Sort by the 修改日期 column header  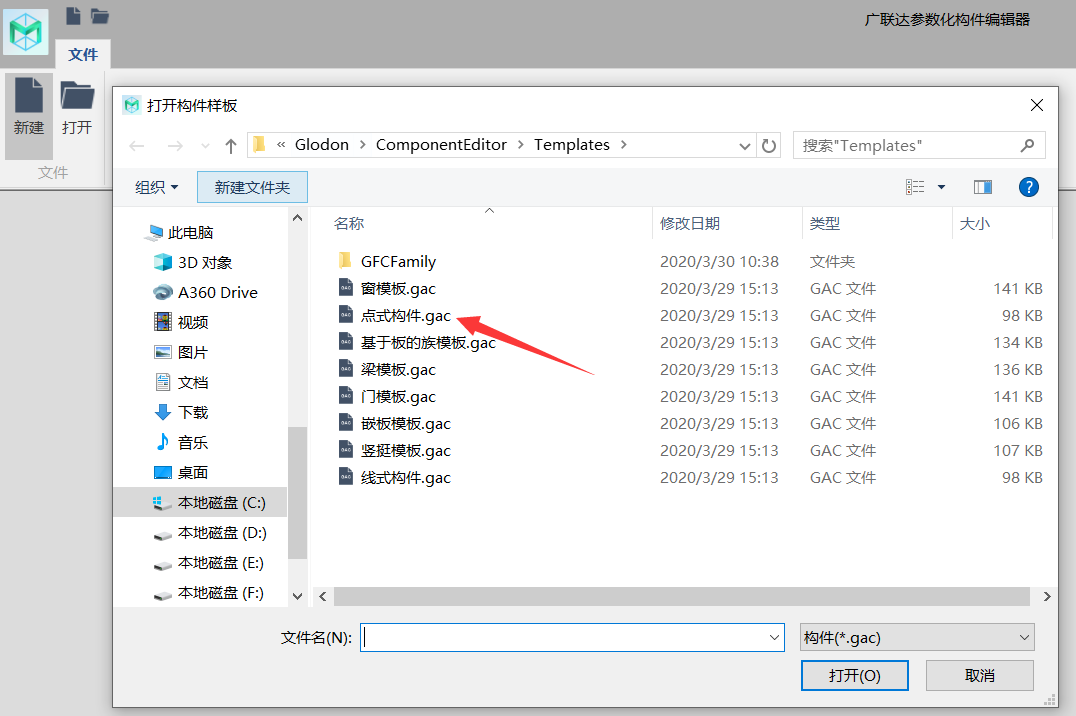tap(690, 223)
